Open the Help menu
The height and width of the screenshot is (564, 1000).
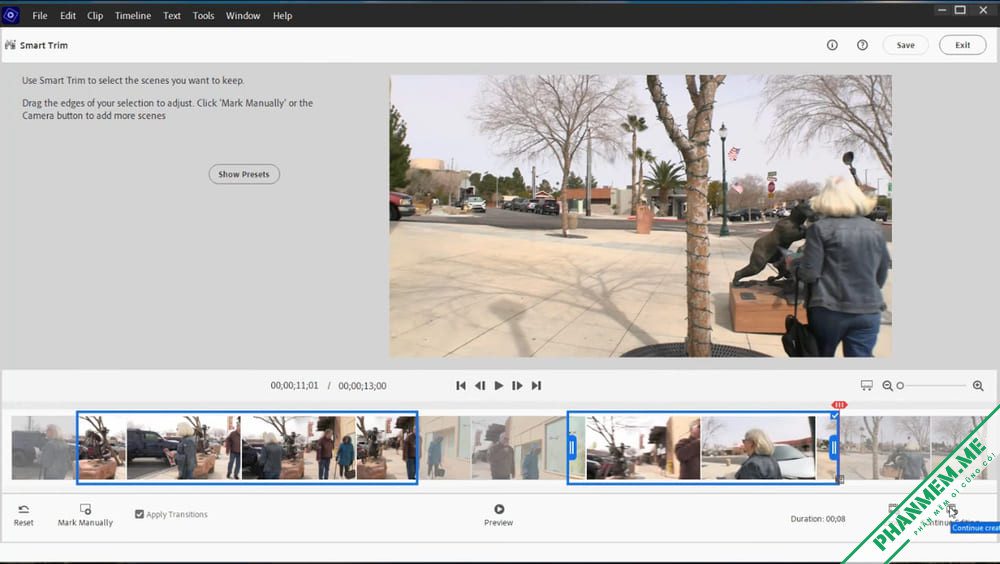tap(283, 15)
